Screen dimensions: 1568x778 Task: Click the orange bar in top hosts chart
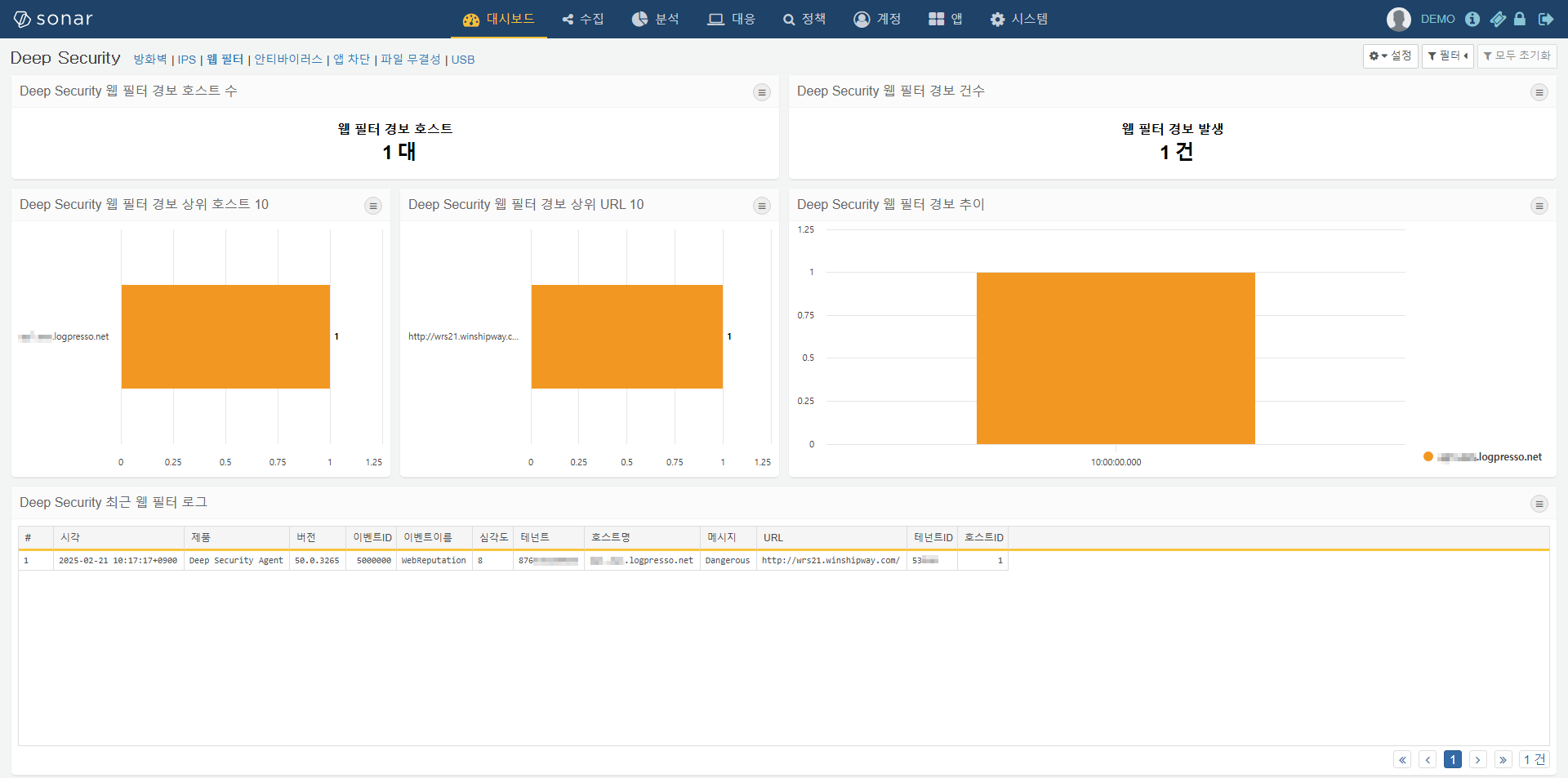pyautogui.click(x=225, y=336)
